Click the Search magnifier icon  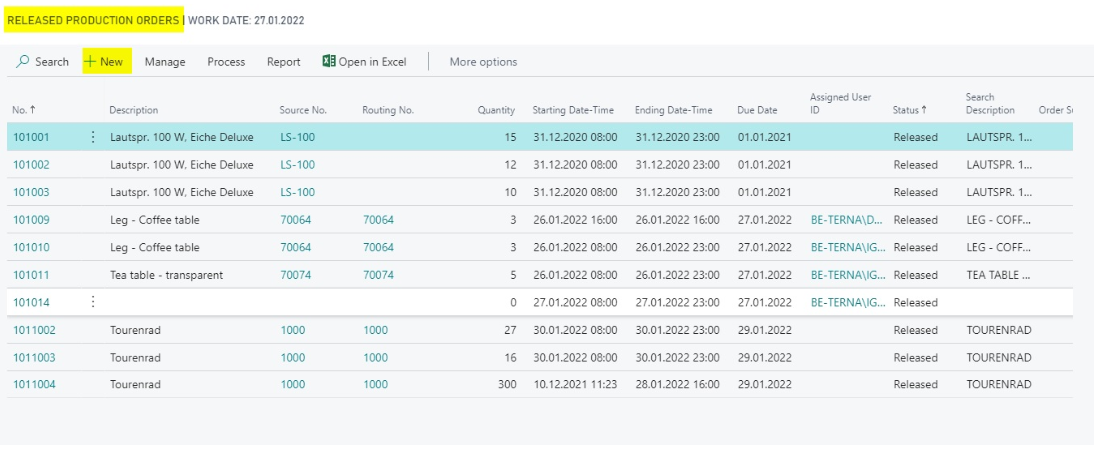click(23, 62)
